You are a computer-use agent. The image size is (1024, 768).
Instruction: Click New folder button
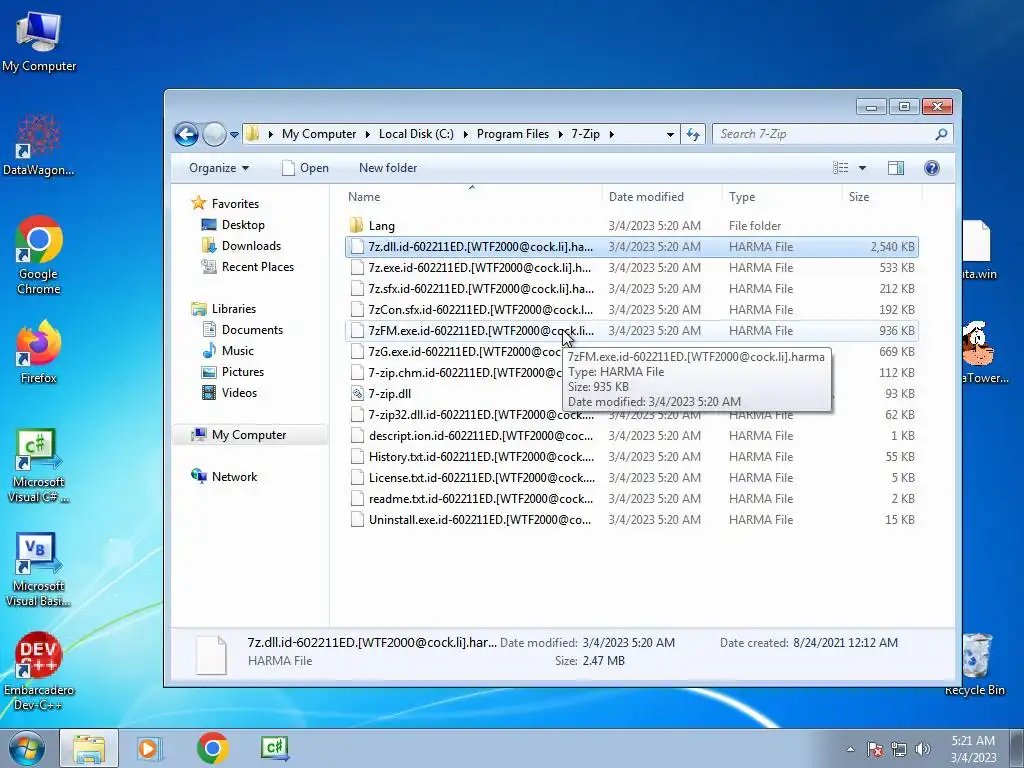click(388, 168)
